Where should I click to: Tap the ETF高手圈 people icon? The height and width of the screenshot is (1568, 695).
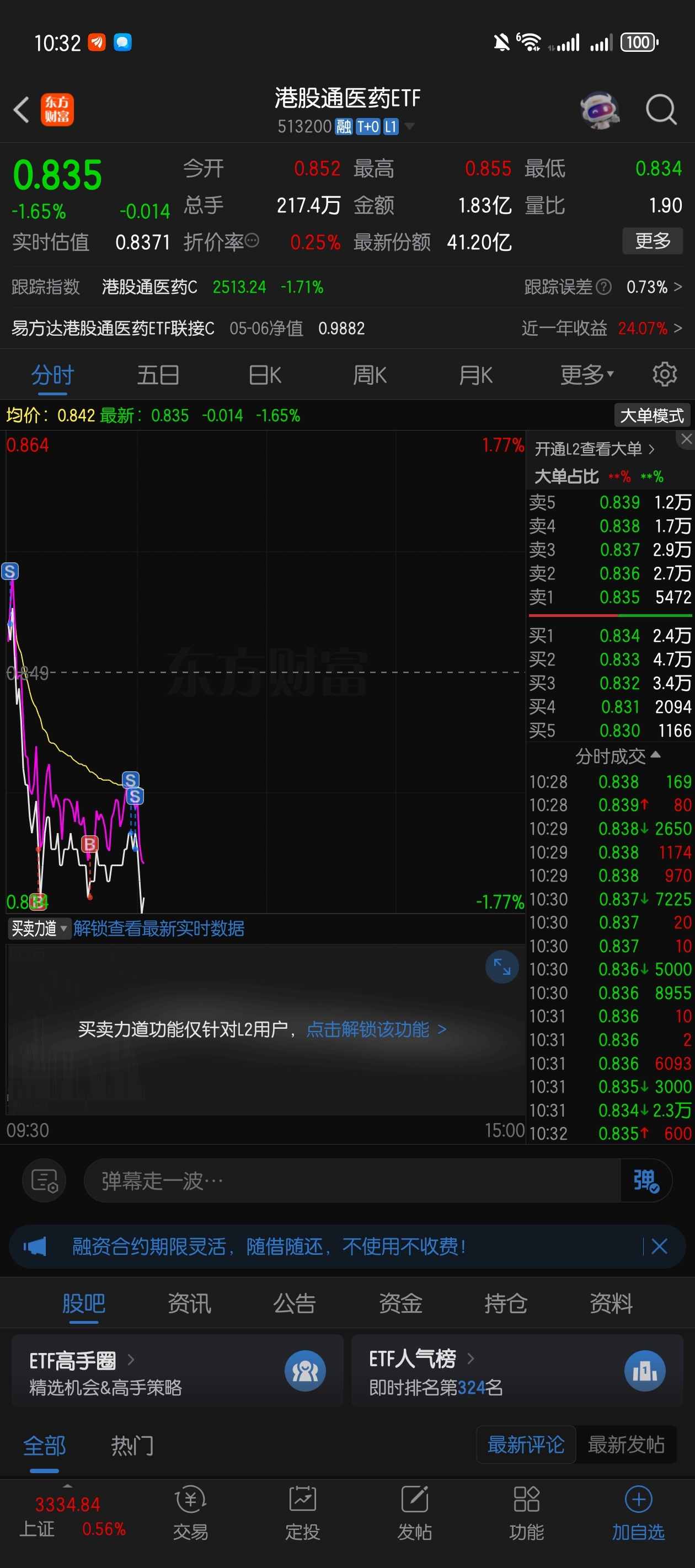pos(305,1371)
